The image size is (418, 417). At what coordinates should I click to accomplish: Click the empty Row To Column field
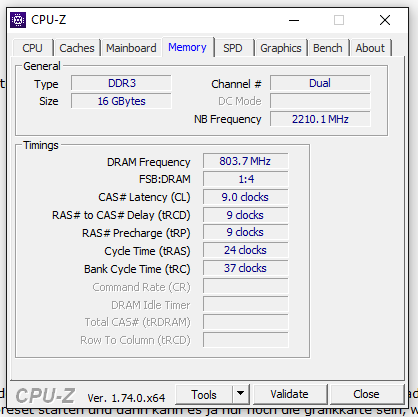(246, 340)
